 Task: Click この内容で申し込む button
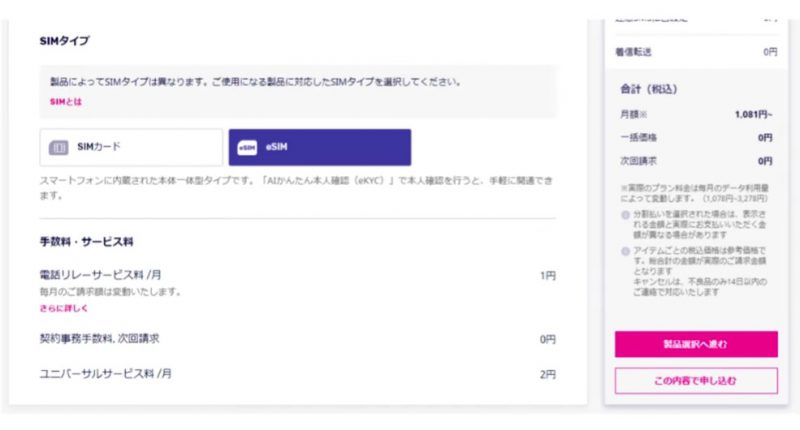tap(696, 381)
